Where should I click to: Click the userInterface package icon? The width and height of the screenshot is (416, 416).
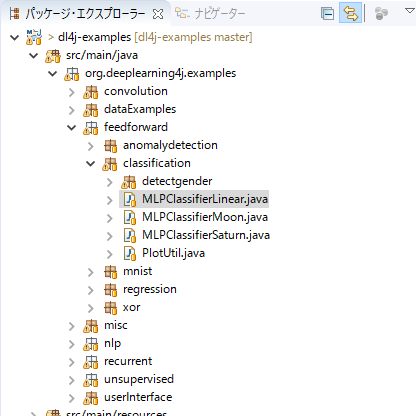[x=91, y=398]
